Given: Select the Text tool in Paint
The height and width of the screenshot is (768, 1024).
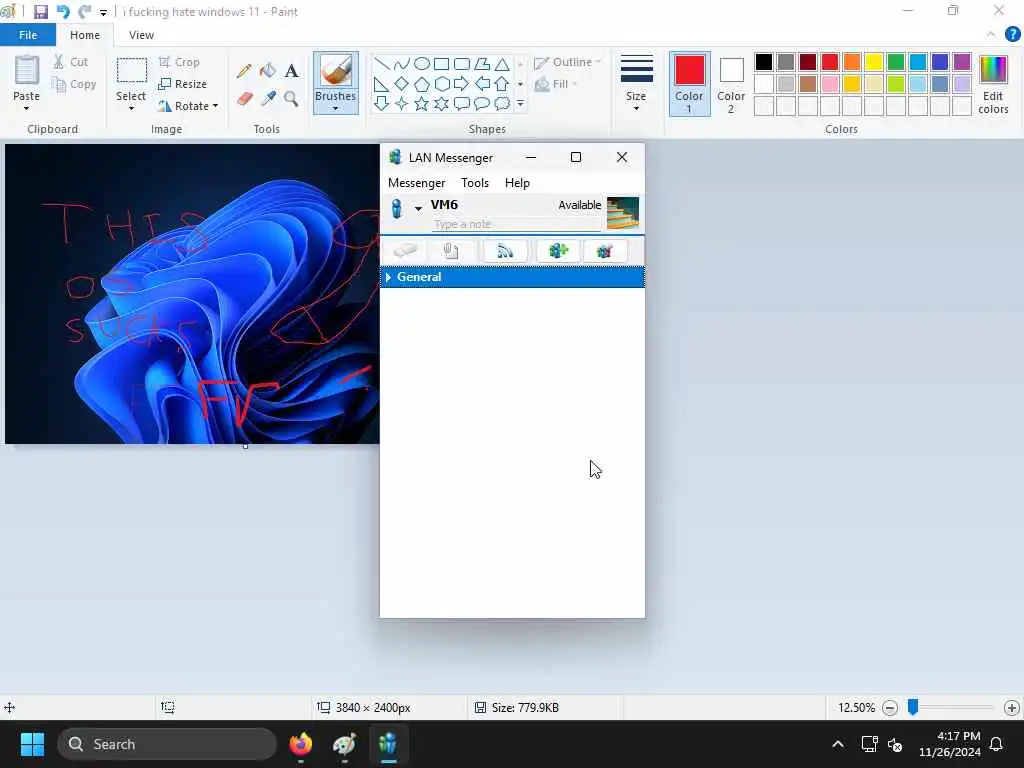Looking at the screenshot, I should coord(291,71).
